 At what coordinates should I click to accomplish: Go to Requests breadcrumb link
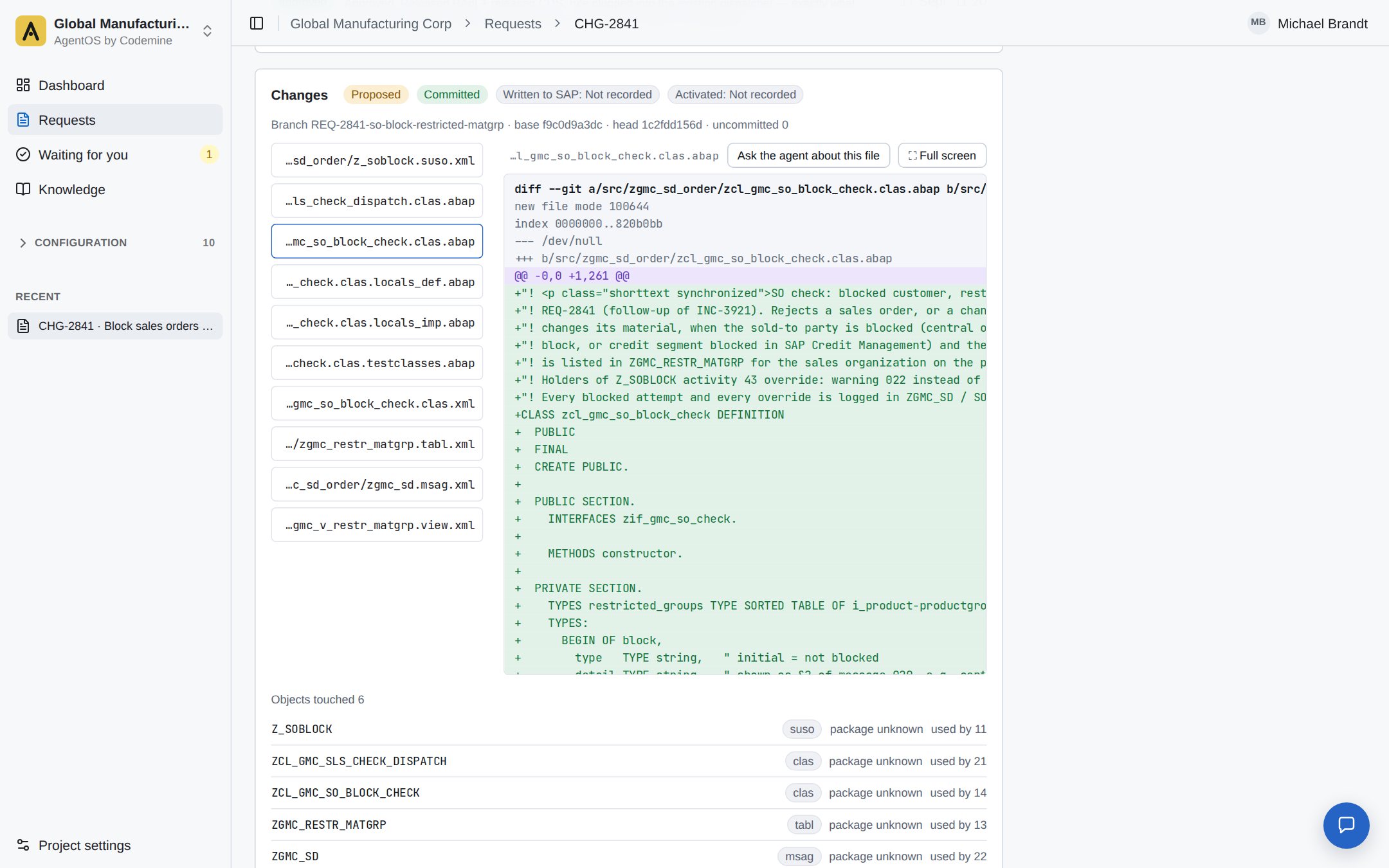point(513,24)
